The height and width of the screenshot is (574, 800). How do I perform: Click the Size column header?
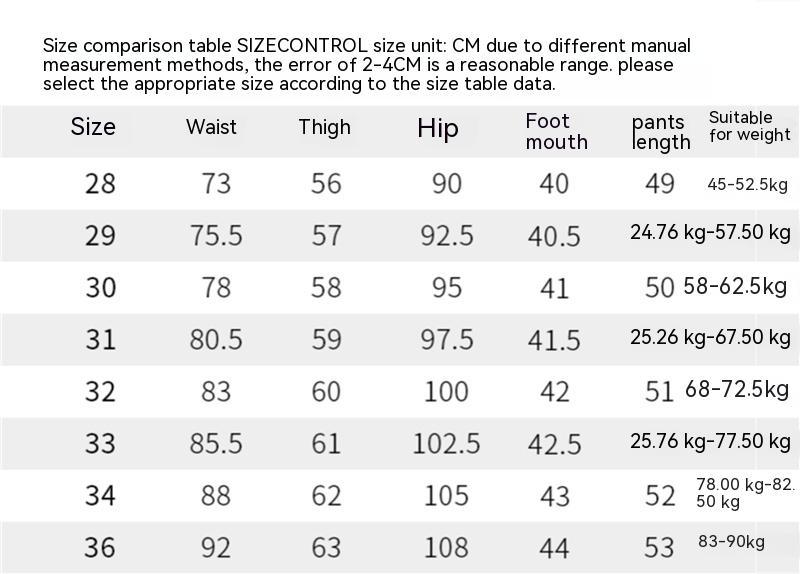click(x=93, y=127)
